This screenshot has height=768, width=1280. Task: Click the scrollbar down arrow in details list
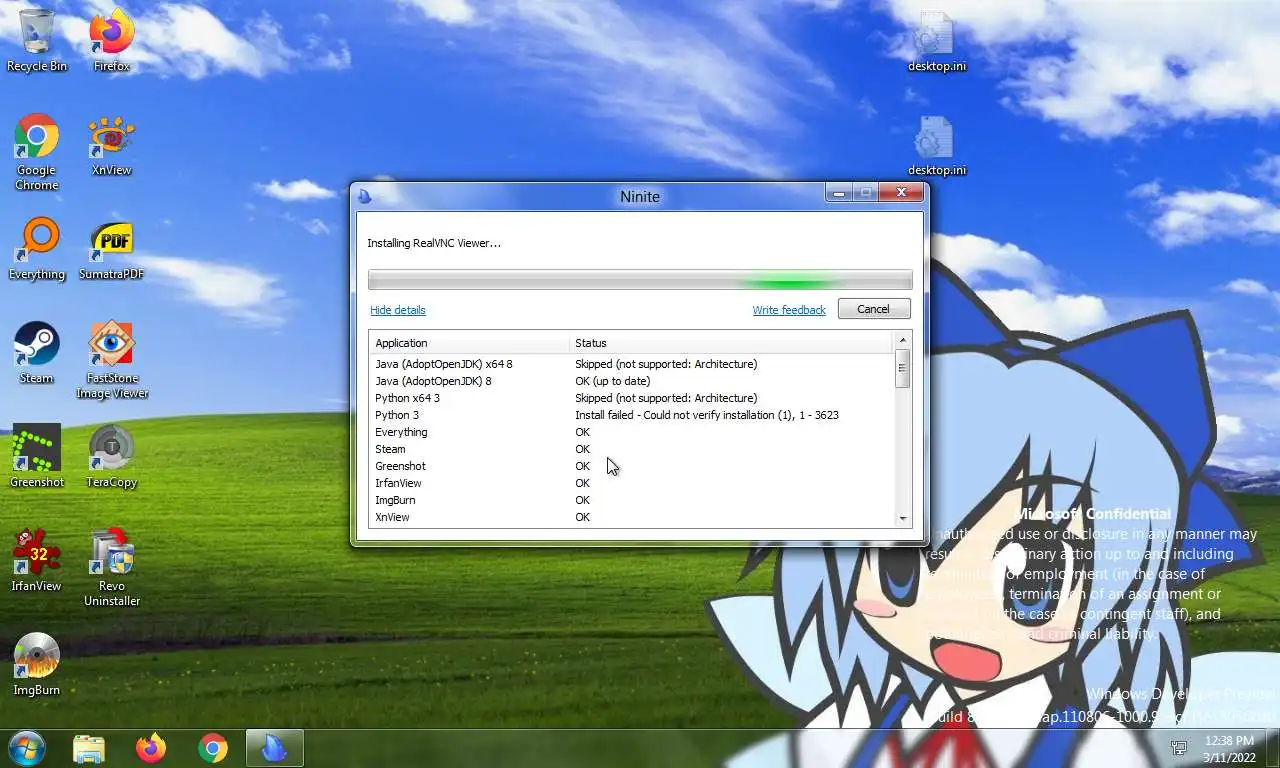[903, 518]
